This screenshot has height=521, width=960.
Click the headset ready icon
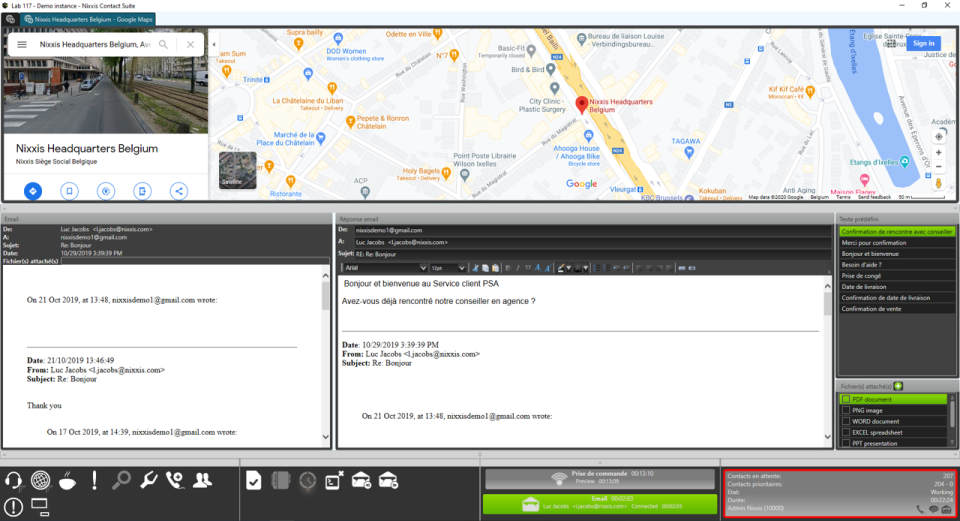pos(13,481)
